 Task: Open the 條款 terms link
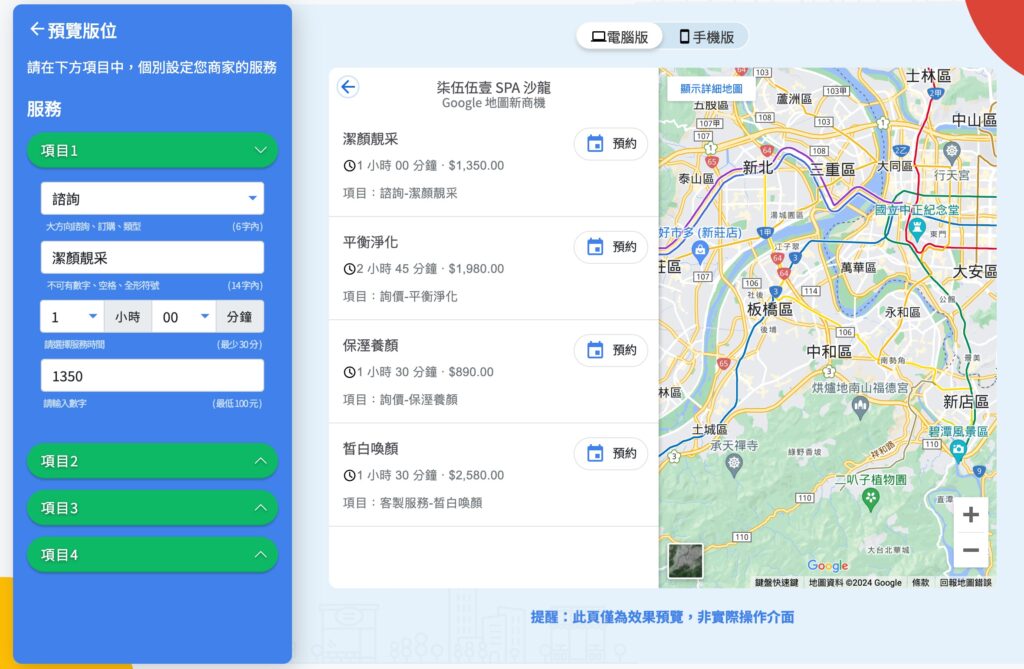[x=920, y=582]
